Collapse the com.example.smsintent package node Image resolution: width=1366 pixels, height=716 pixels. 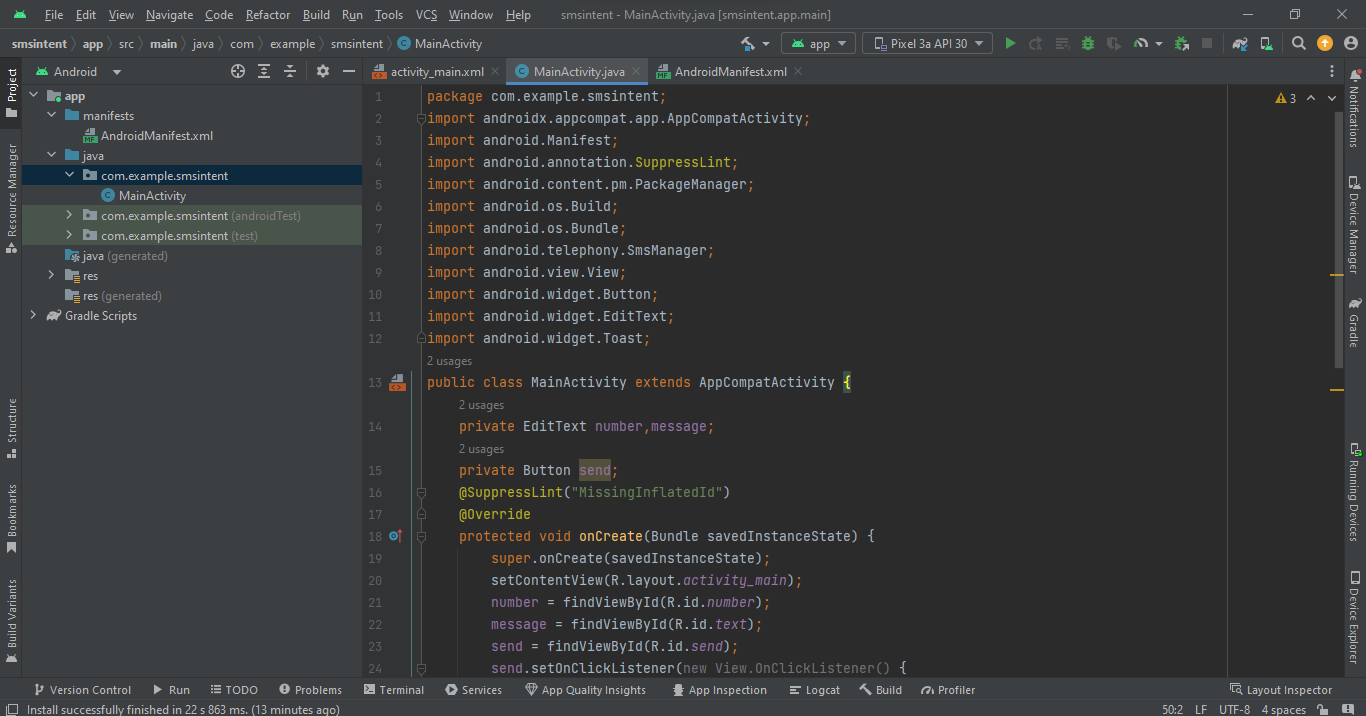tap(70, 174)
